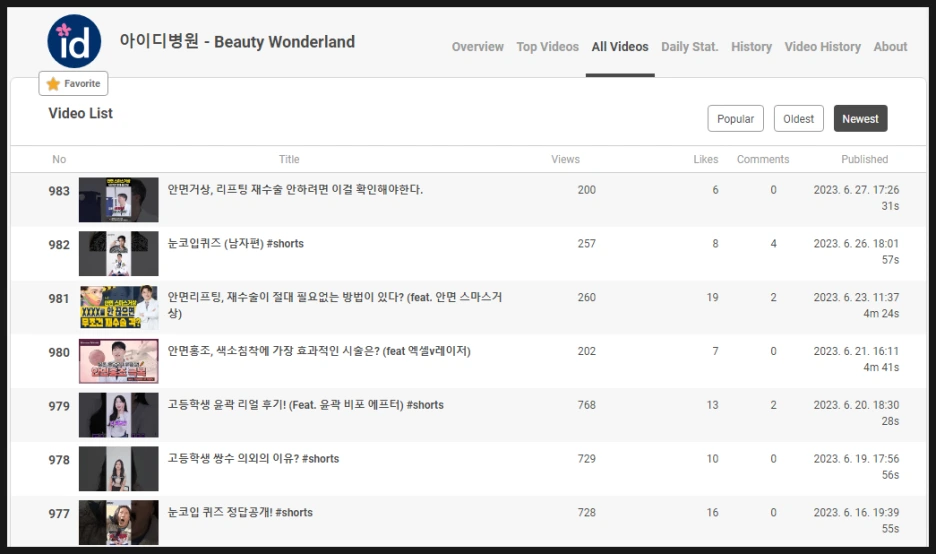The height and width of the screenshot is (554, 936).
Task: Open video title '고등학생 윤곽 리얼 후기!'
Action: click(x=306, y=405)
